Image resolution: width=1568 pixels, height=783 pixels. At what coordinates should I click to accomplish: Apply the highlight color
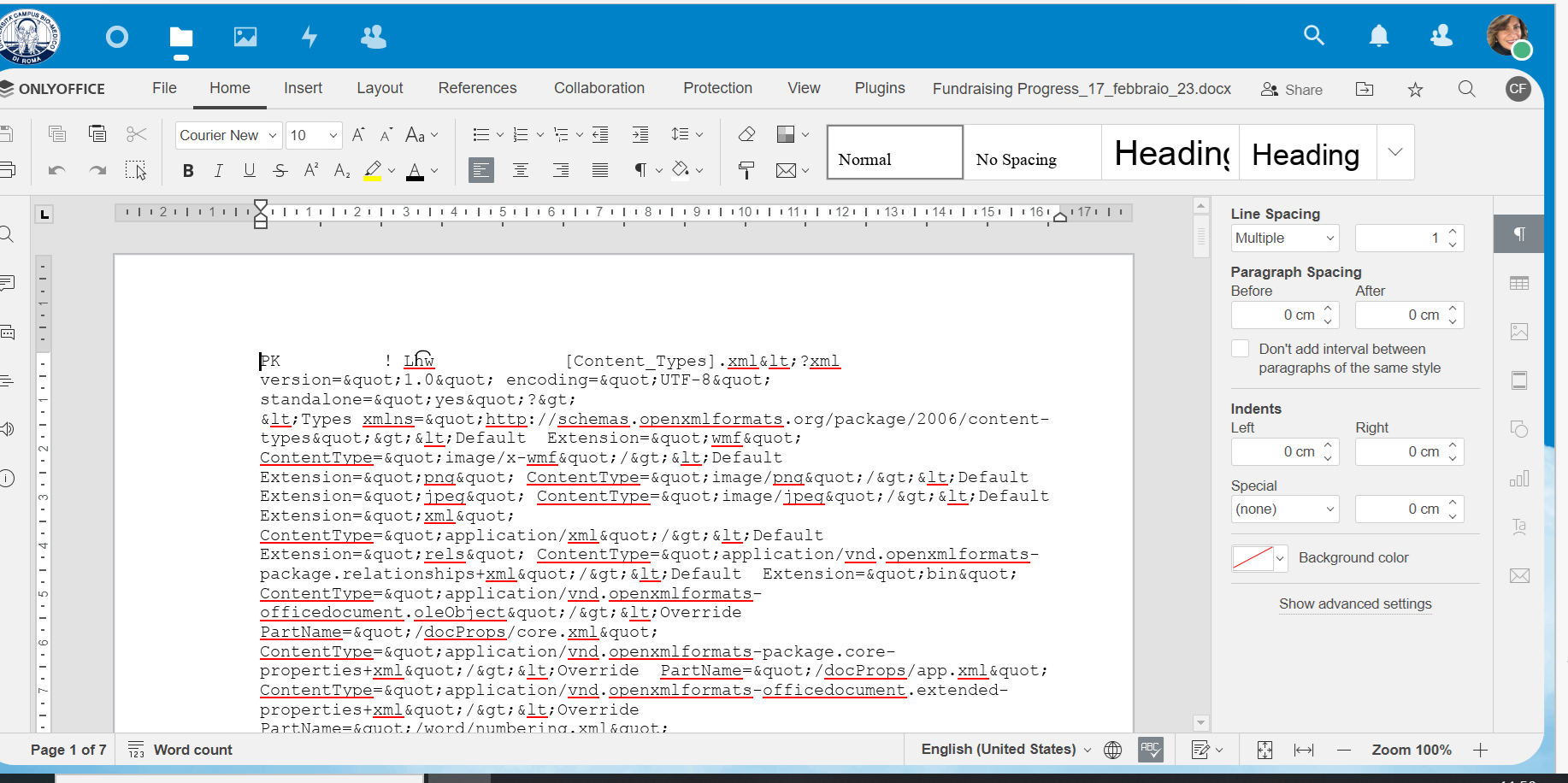coord(373,171)
